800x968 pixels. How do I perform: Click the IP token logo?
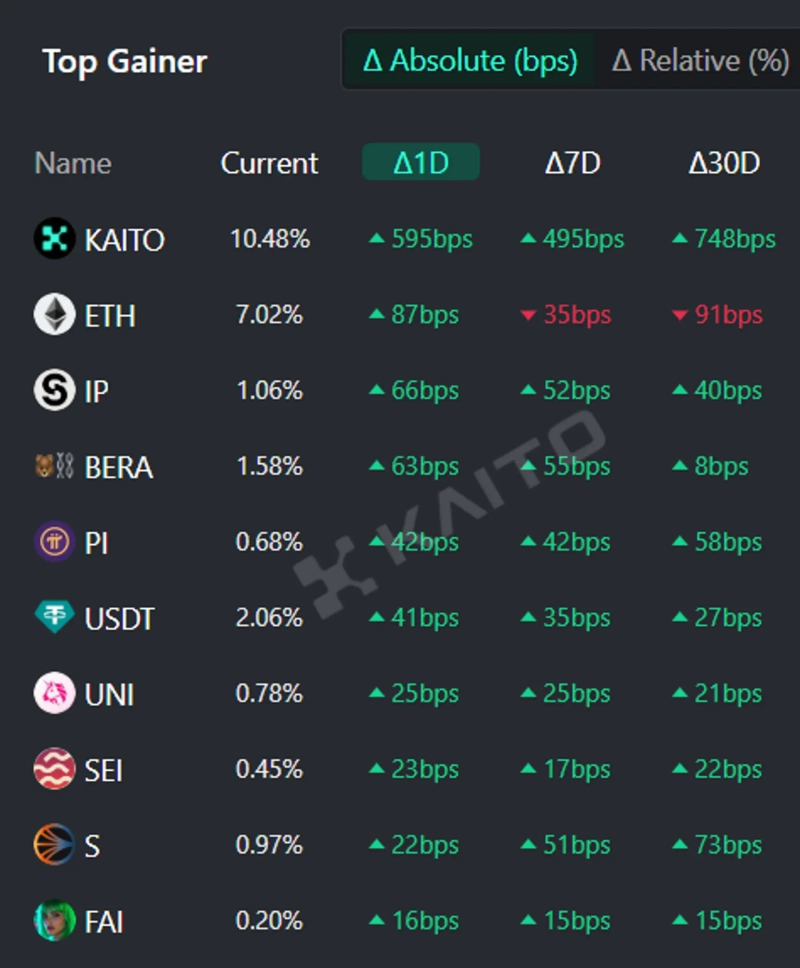54,390
